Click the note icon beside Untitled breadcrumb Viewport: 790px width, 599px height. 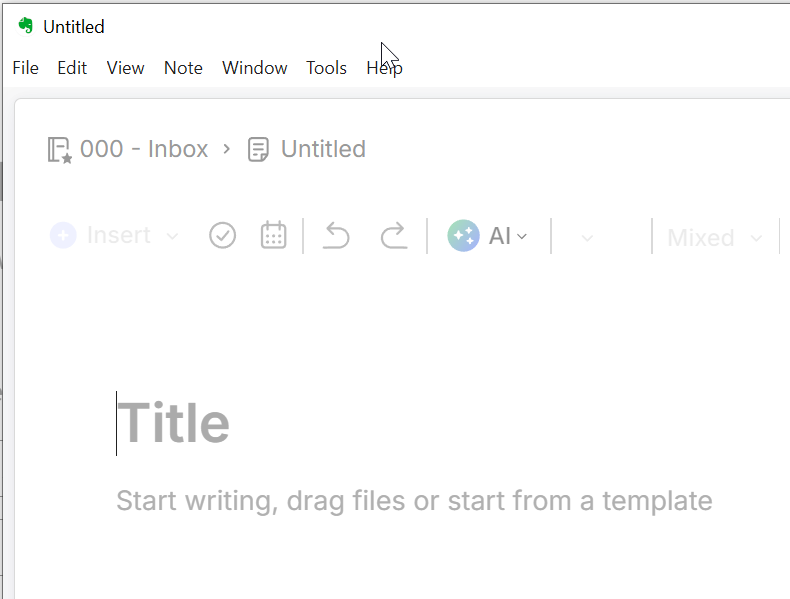point(258,150)
